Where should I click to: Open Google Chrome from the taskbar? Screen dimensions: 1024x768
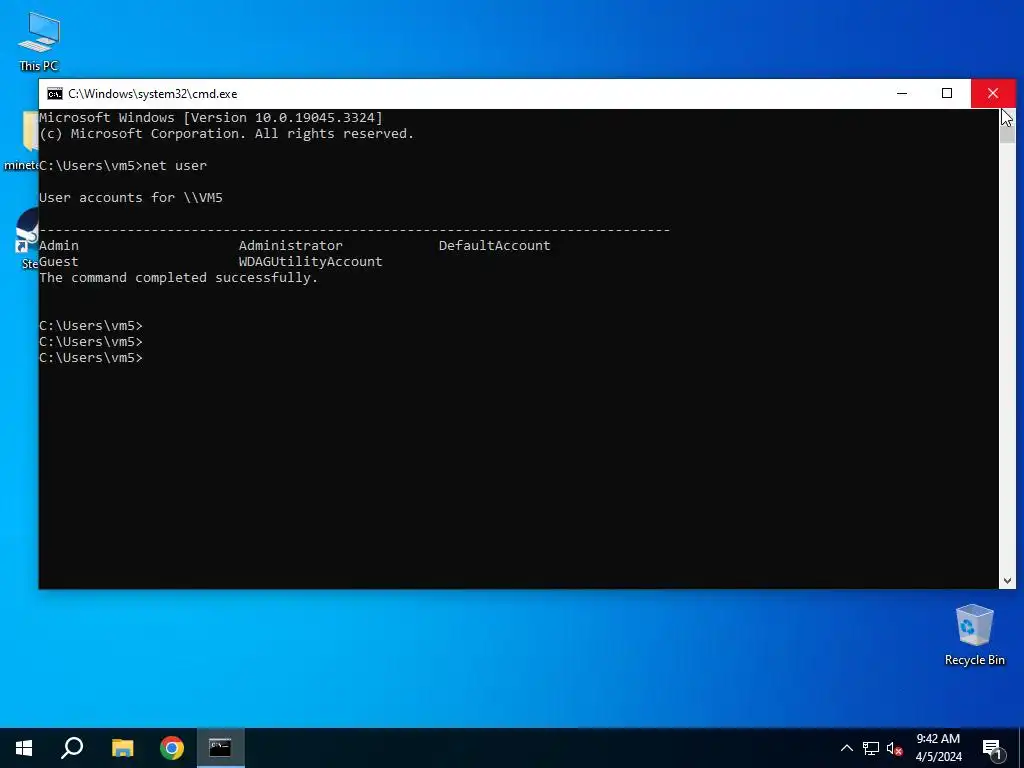(x=172, y=748)
